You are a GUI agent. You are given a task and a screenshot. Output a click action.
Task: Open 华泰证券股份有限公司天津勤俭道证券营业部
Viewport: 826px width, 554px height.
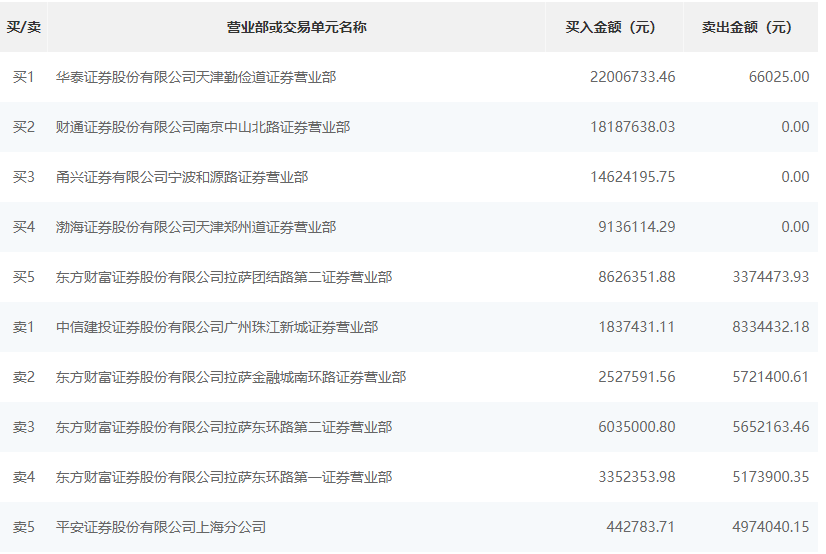tap(196, 77)
